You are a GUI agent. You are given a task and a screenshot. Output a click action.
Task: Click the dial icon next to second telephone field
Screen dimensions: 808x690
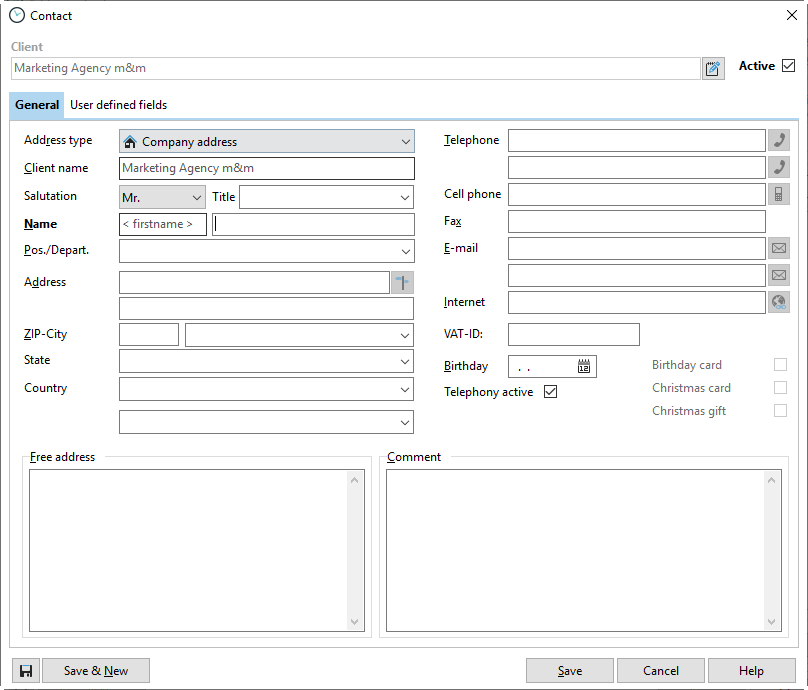click(x=778, y=167)
